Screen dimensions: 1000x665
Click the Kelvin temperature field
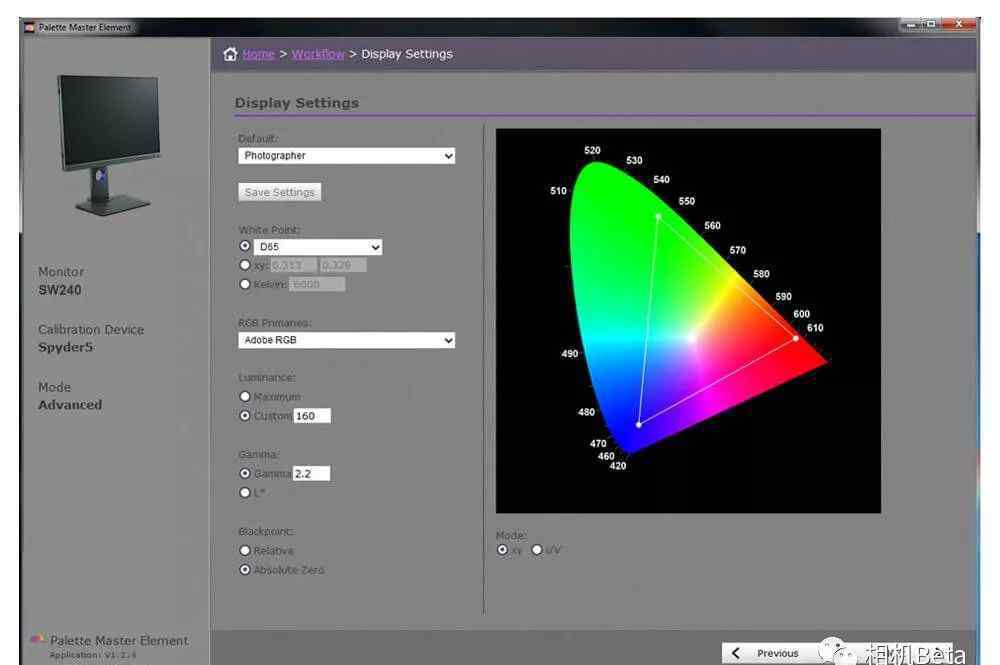pyautogui.click(x=318, y=284)
